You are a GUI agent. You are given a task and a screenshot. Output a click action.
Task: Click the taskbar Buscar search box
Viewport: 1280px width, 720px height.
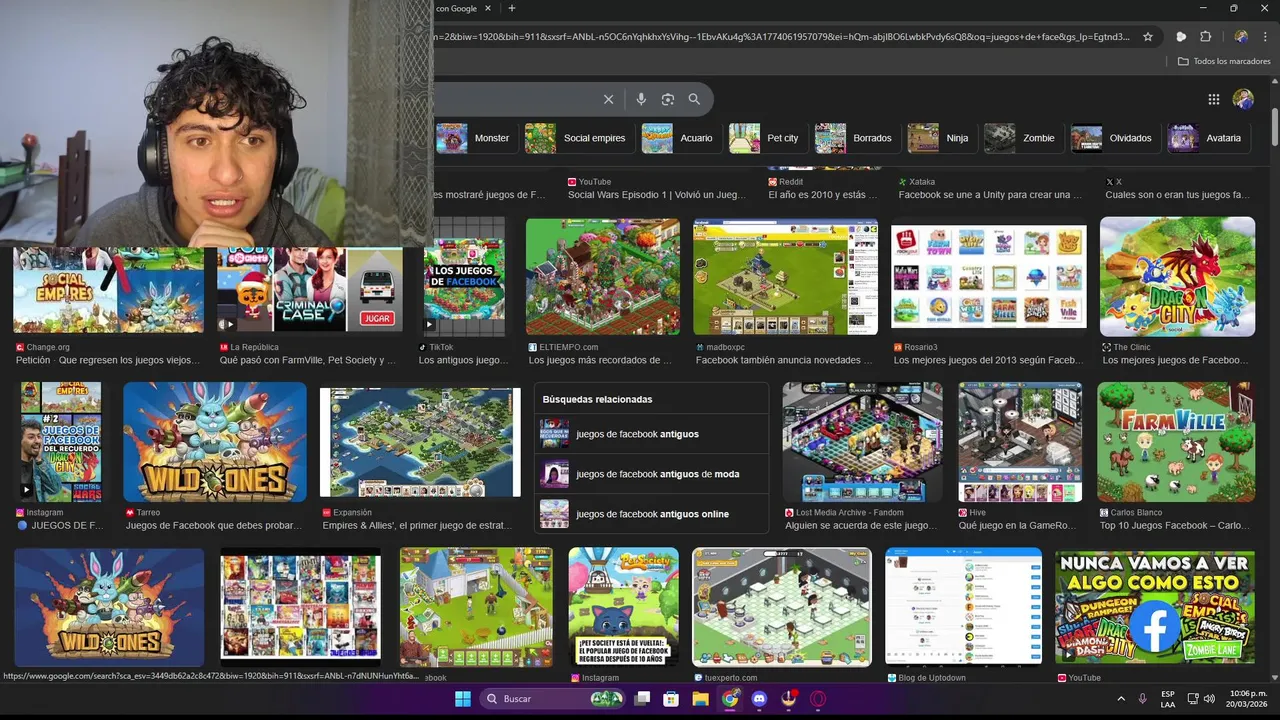[553, 699]
